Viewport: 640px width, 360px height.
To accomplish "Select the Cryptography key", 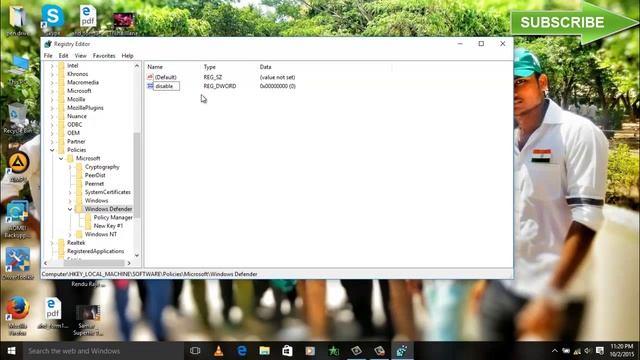I will tap(102, 167).
